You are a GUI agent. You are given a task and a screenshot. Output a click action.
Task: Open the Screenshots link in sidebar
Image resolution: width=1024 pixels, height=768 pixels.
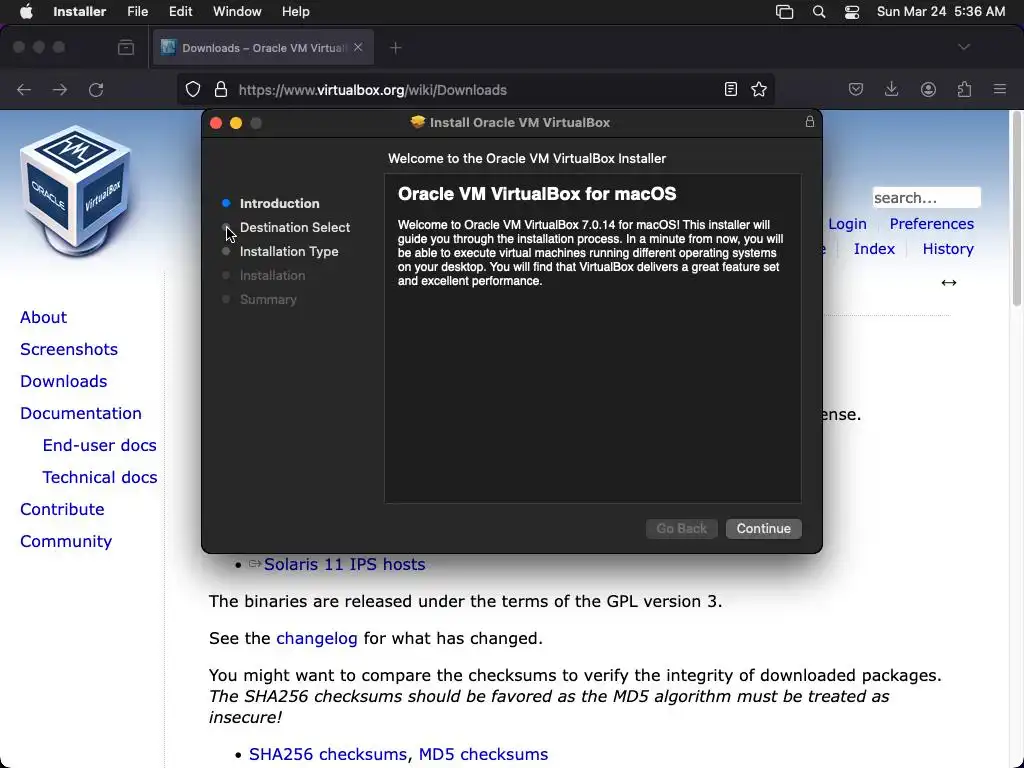69,349
